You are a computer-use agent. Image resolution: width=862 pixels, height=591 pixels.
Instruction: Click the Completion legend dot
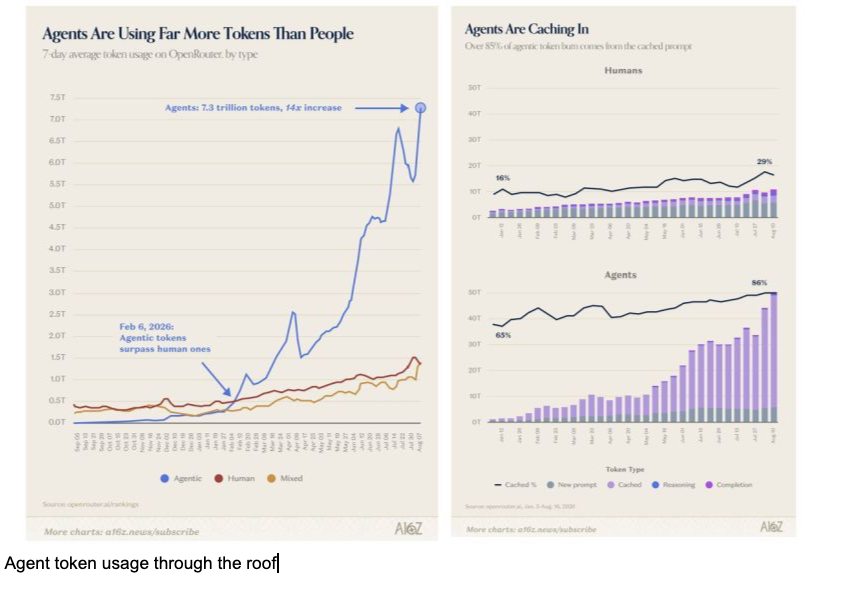[709, 485]
